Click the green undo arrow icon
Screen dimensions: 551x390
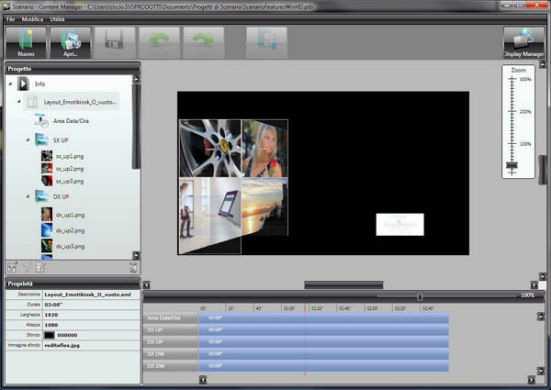click(159, 43)
